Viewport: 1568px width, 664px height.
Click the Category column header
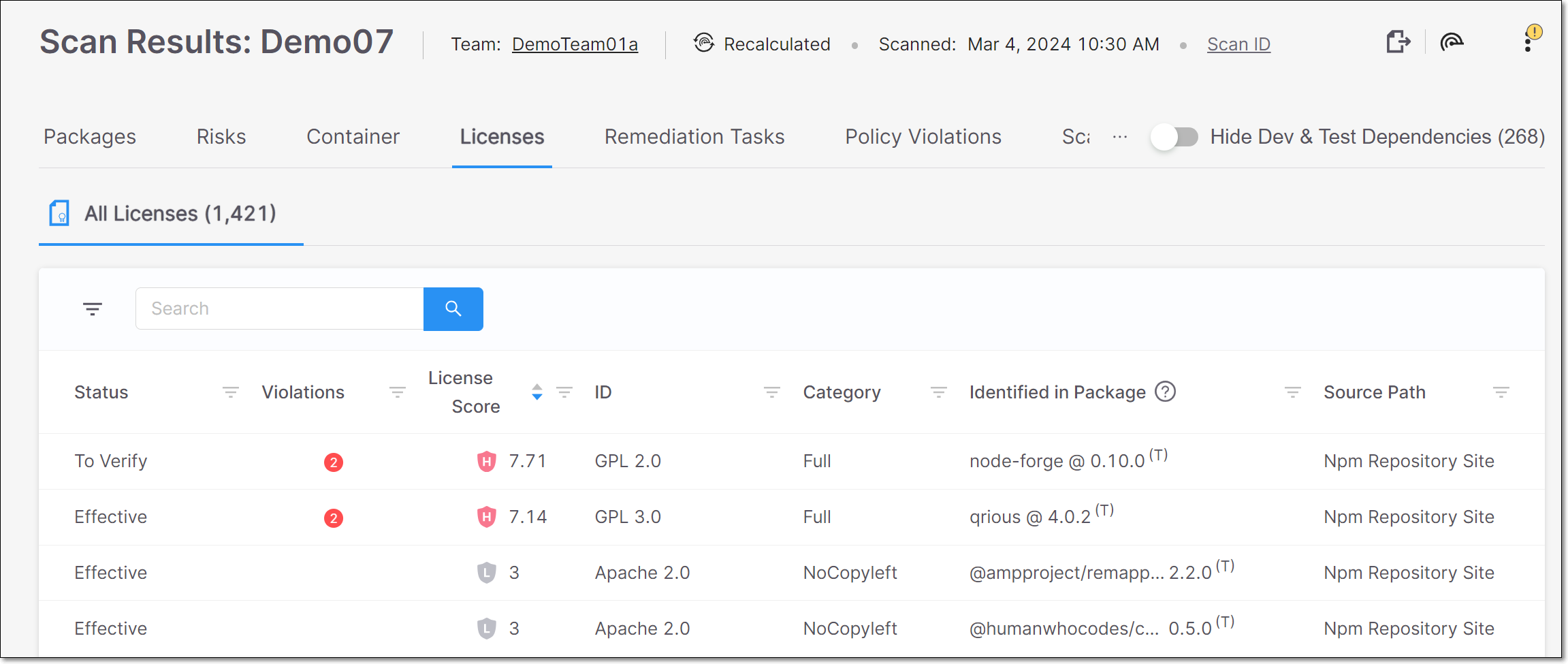(842, 392)
